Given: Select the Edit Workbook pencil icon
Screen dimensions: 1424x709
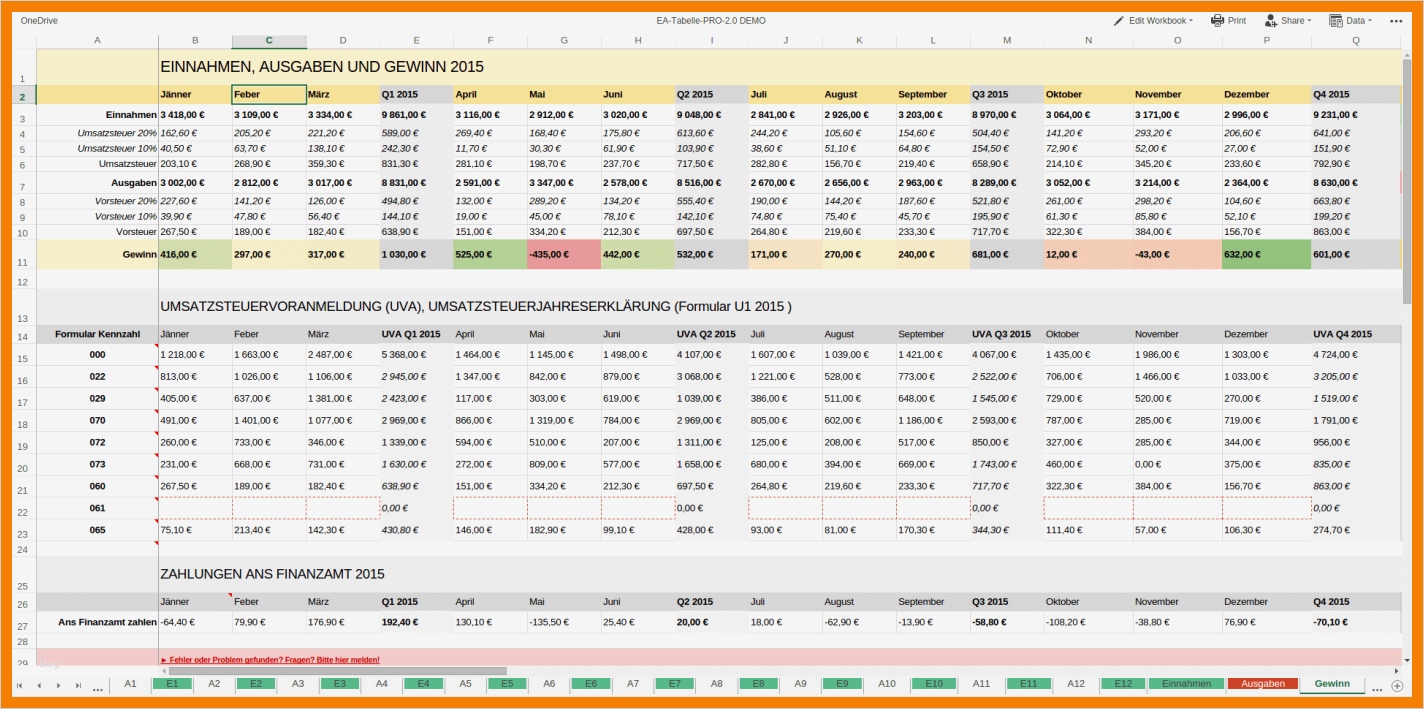Looking at the screenshot, I should (1119, 19).
